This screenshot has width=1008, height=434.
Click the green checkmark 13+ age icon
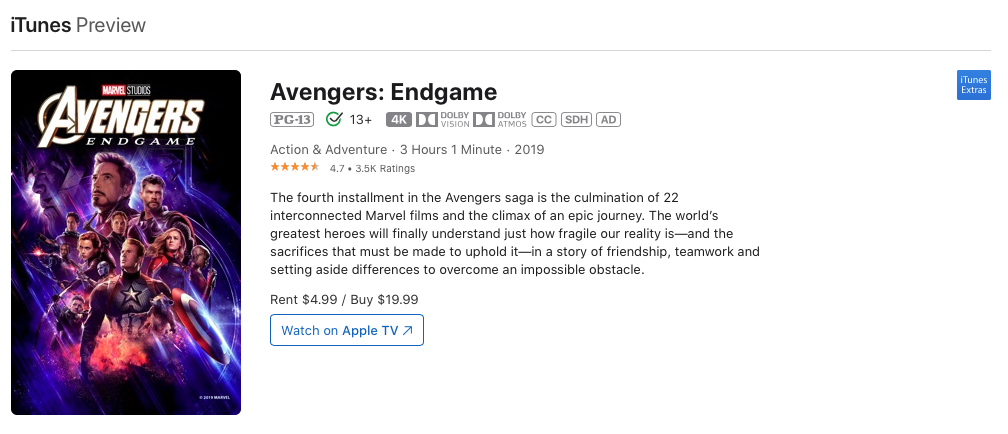tap(334, 120)
